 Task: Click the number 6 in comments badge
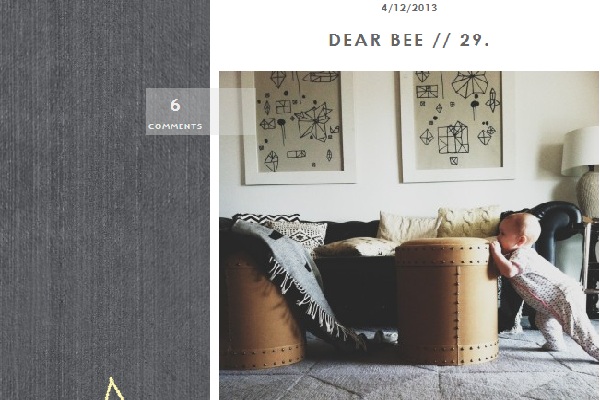[175, 105]
